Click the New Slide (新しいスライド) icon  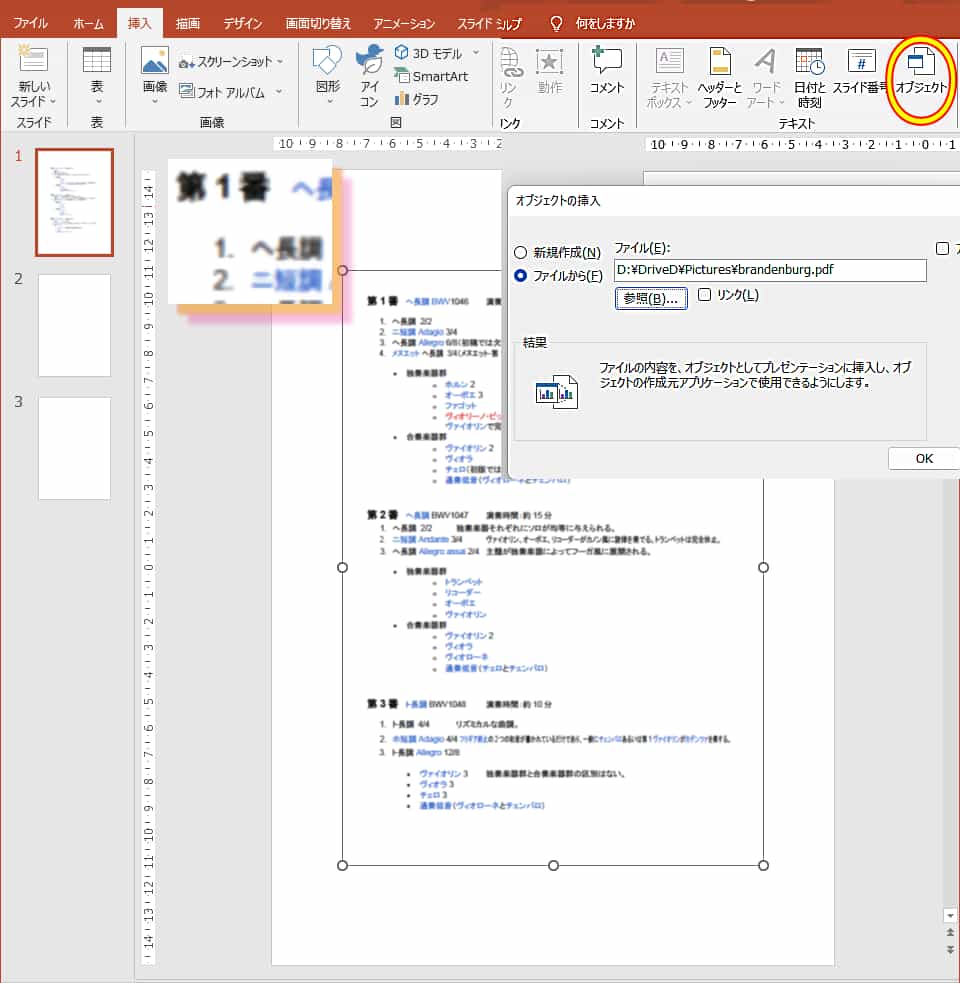33,60
